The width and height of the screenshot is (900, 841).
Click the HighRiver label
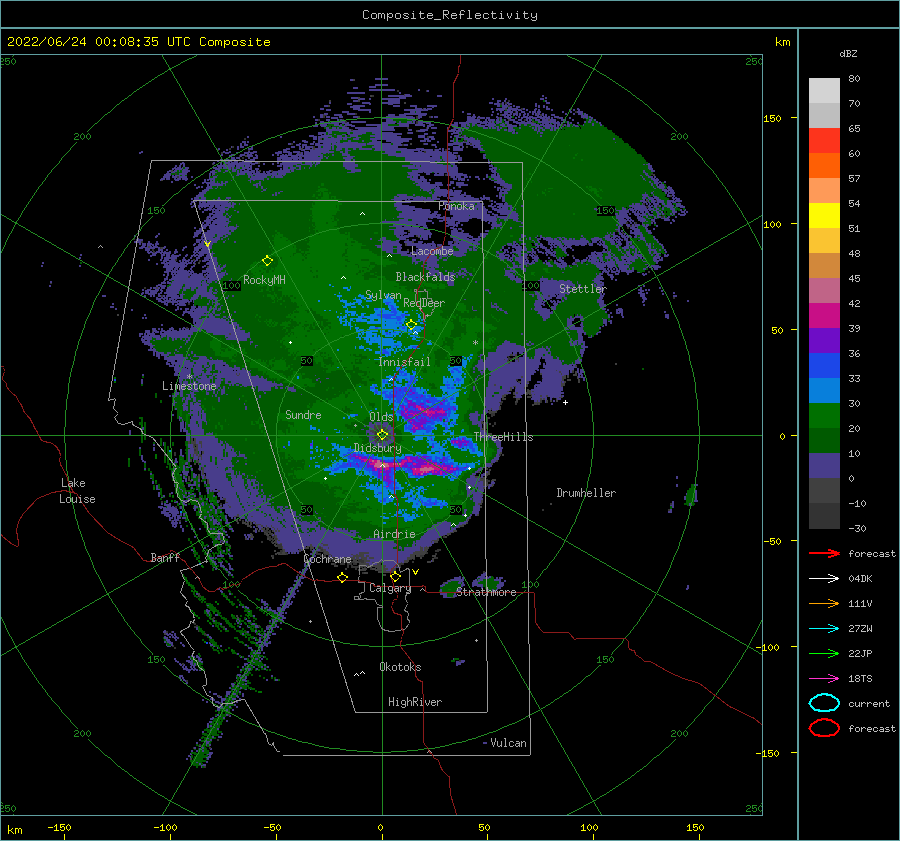[x=415, y=702]
